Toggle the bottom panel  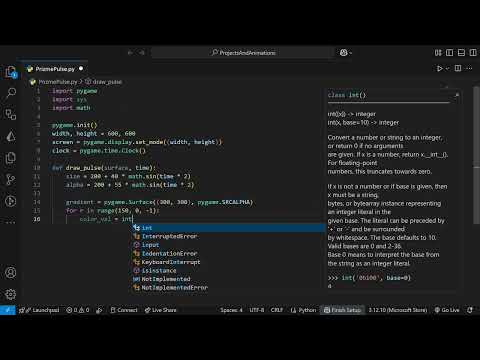461,53
